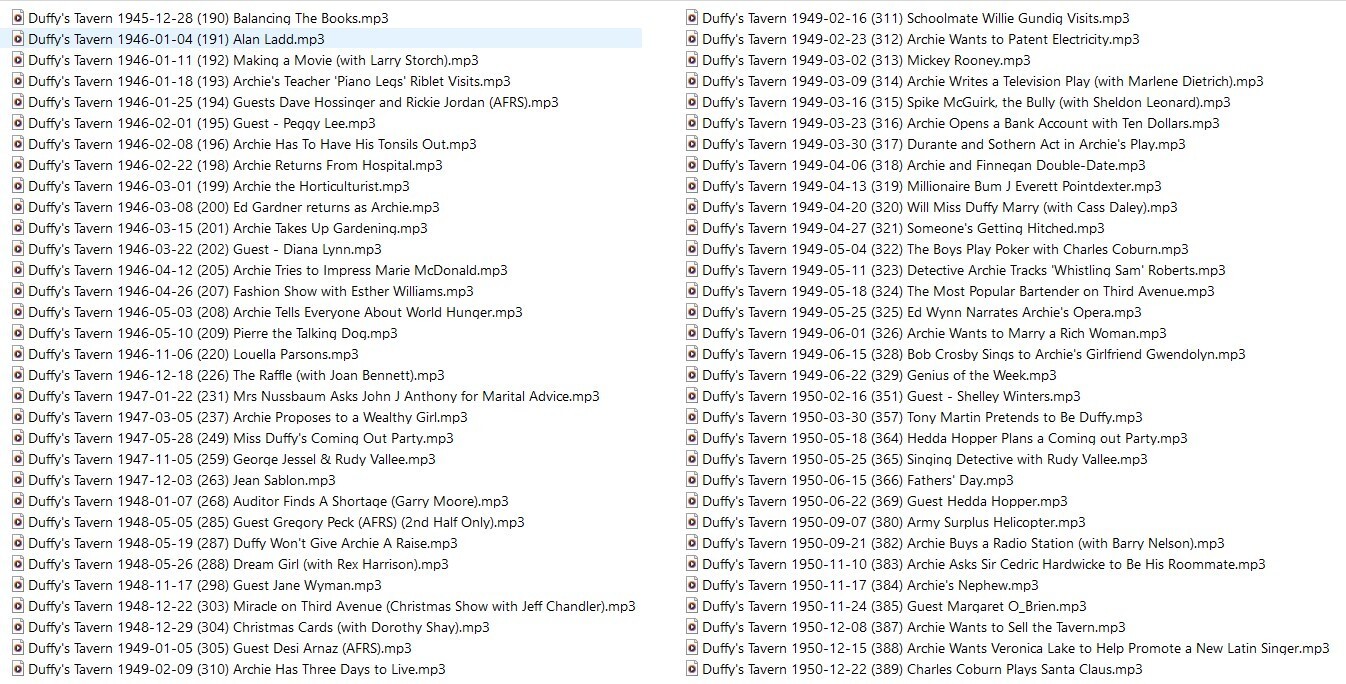
Task: Select 'Ed Wynn Narrates Archie's Opera.mp3'
Action: pos(922,312)
